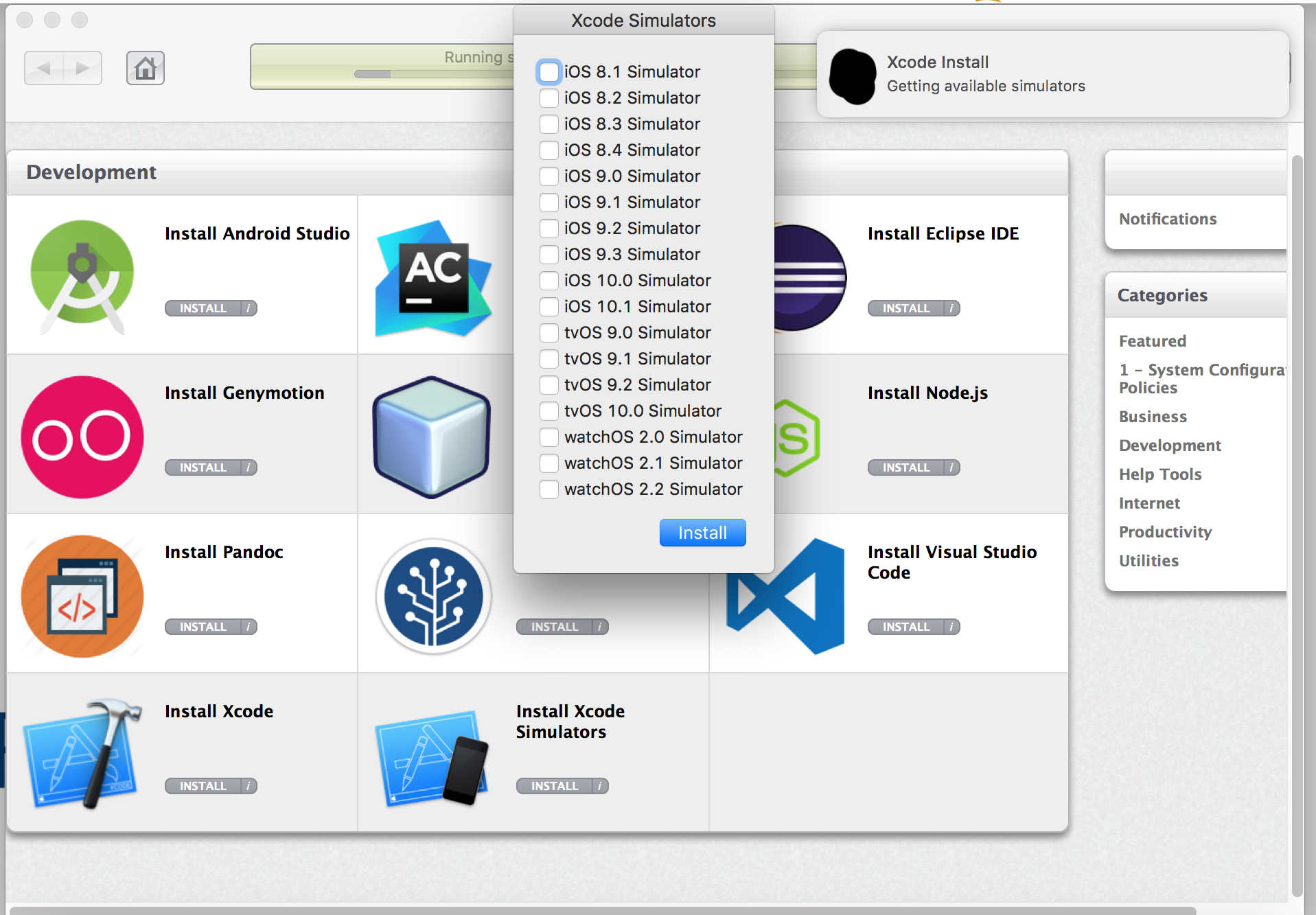1316x915 pixels.
Task: Install Android Studio
Action: [203, 308]
